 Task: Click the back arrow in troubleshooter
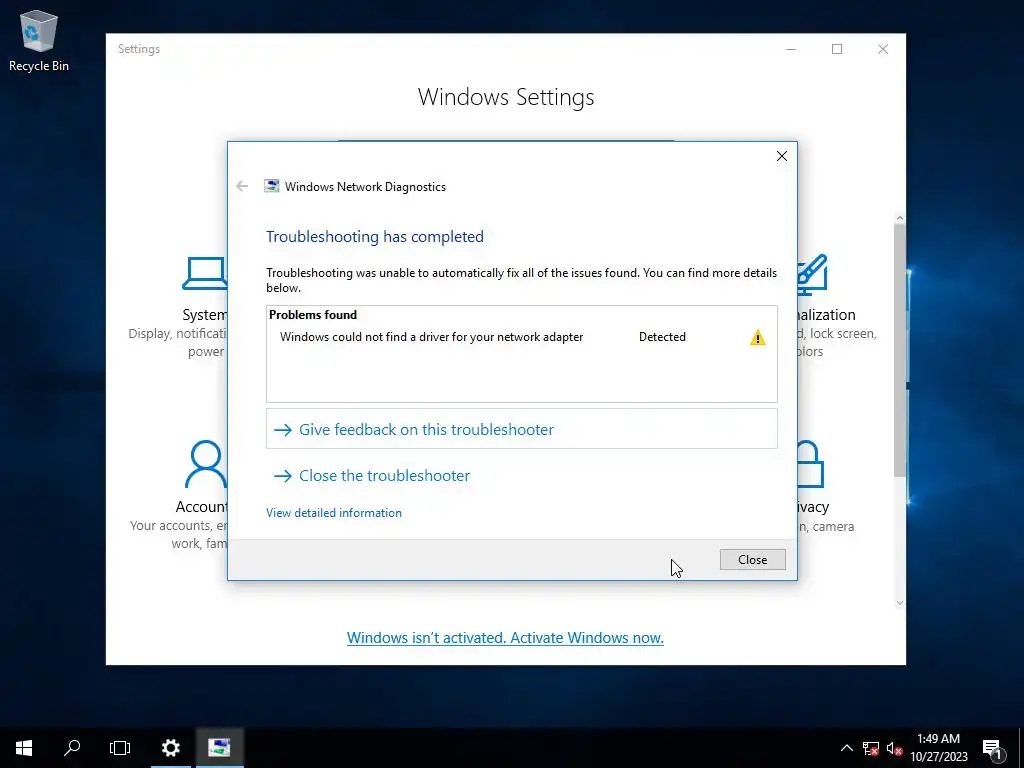242,186
